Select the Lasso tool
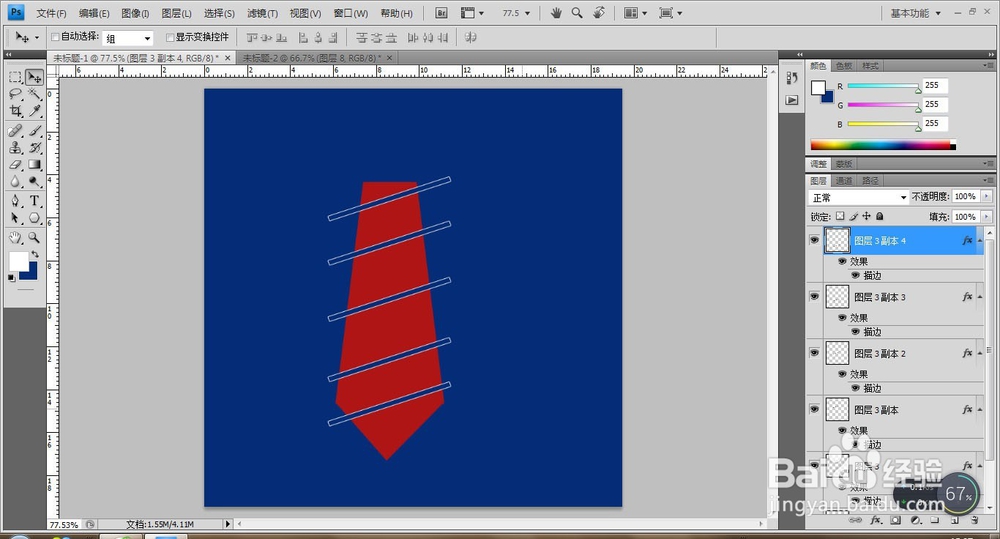Image resolution: width=1000 pixels, height=539 pixels. click(x=15, y=94)
